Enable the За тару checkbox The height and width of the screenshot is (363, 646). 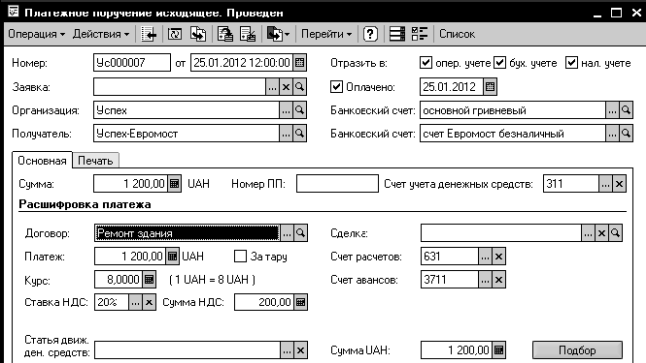tap(240, 256)
